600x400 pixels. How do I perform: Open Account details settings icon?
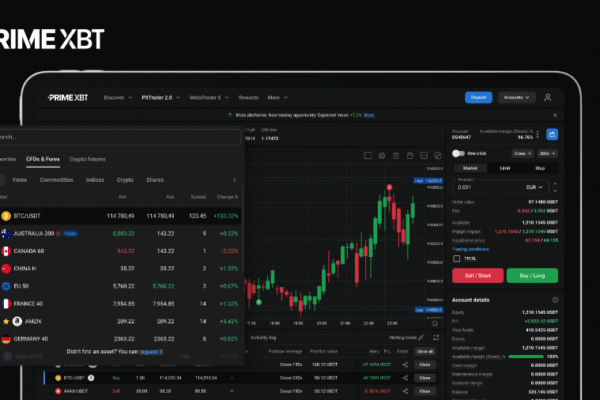pyautogui.click(x=555, y=300)
